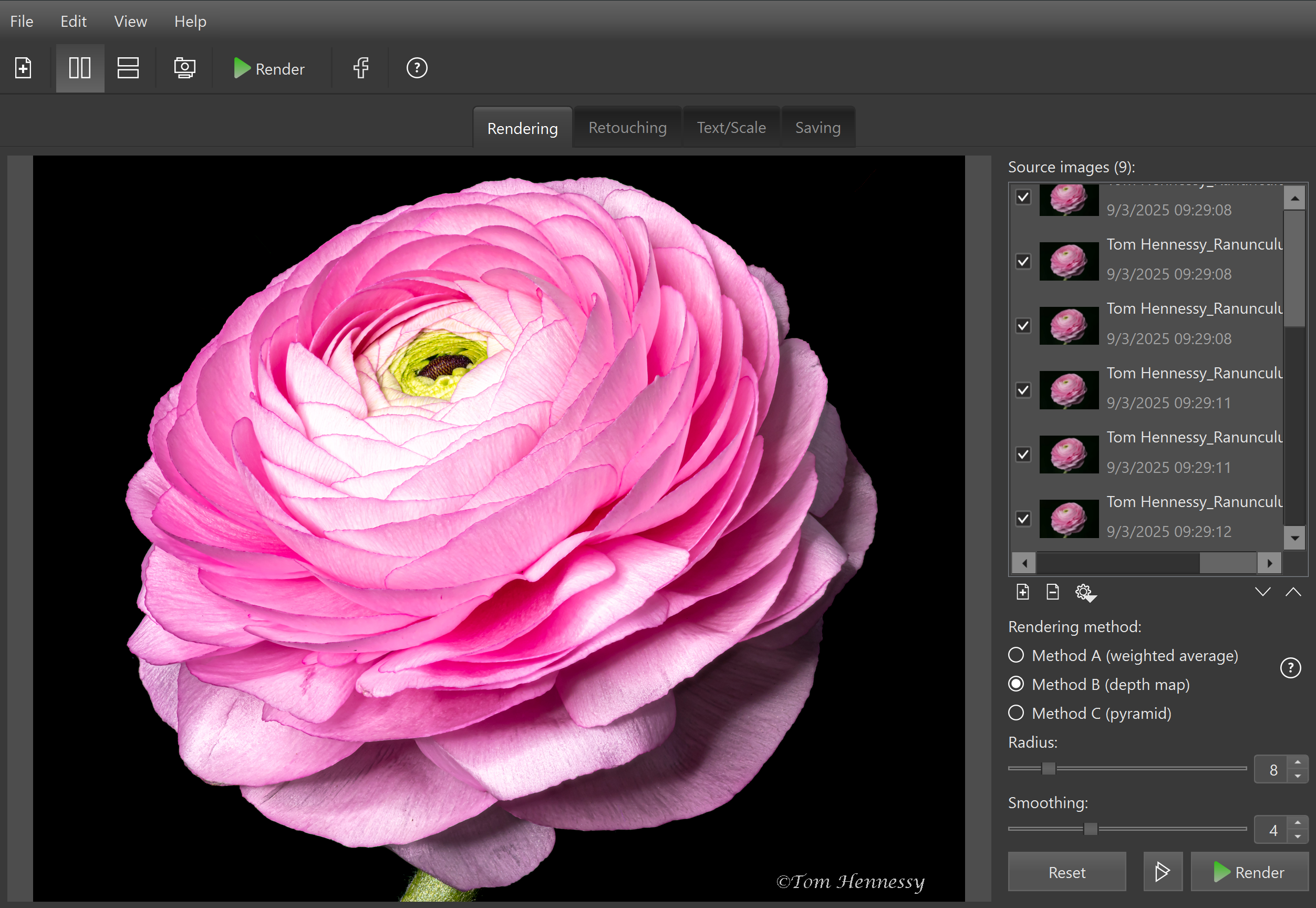
Task: Open the Retouching tab
Action: pyautogui.click(x=627, y=128)
